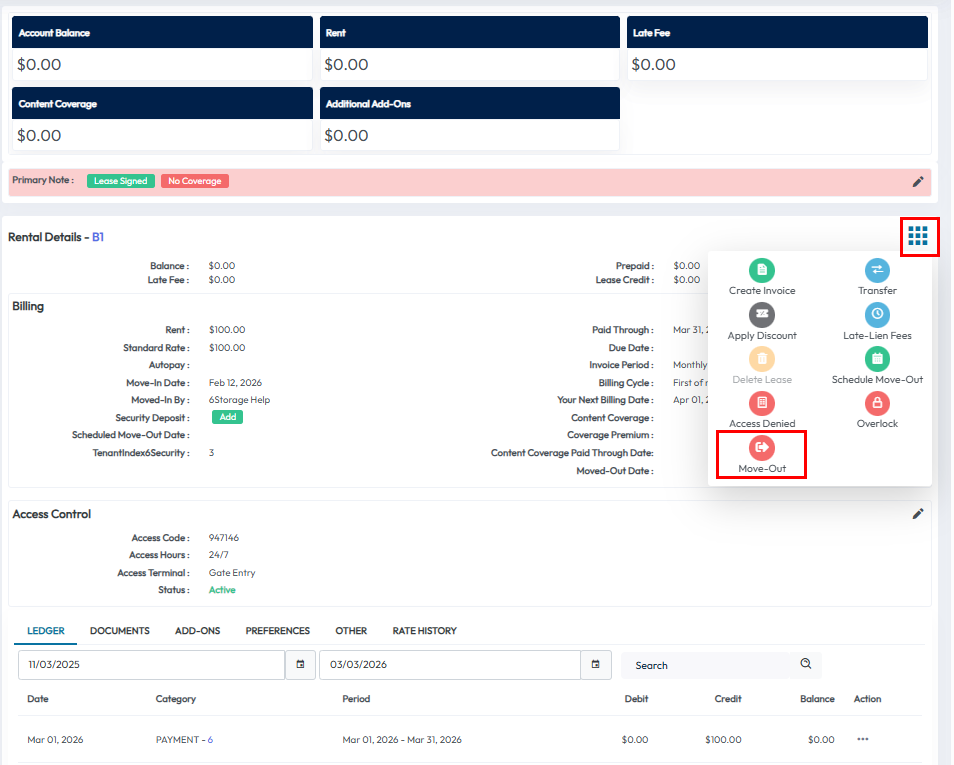Open the Rate History tab
Screen dimensions: 954x765
coord(424,631)
